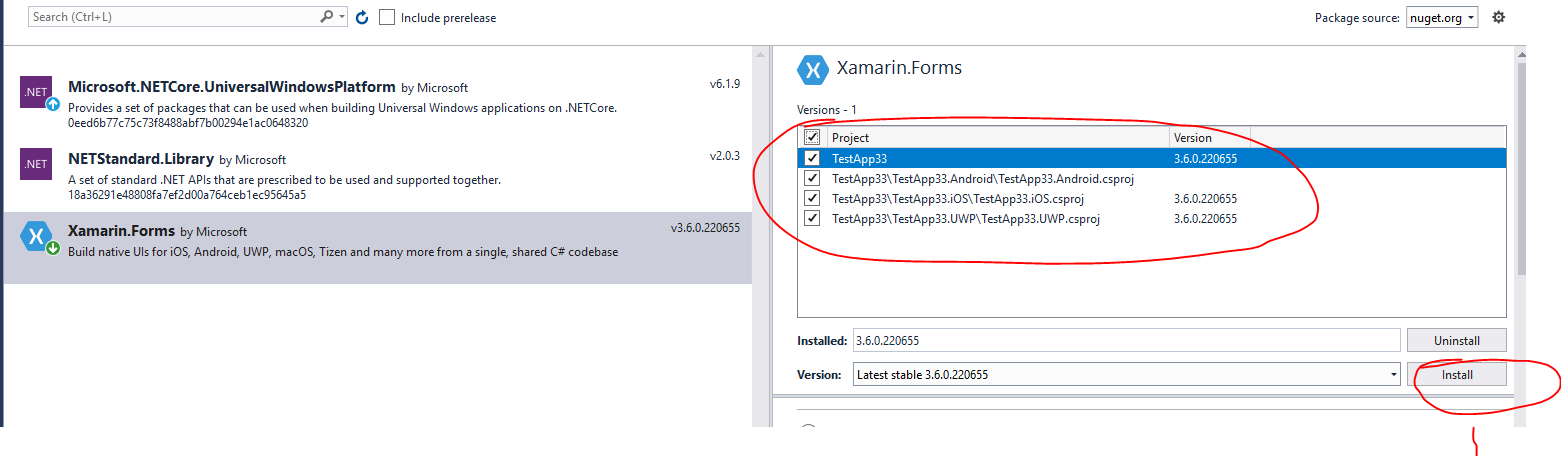Viewport: 1561px width, 456px height.
Task: Click the NETStandard.Library .NET icon
Action: point(36,165)
